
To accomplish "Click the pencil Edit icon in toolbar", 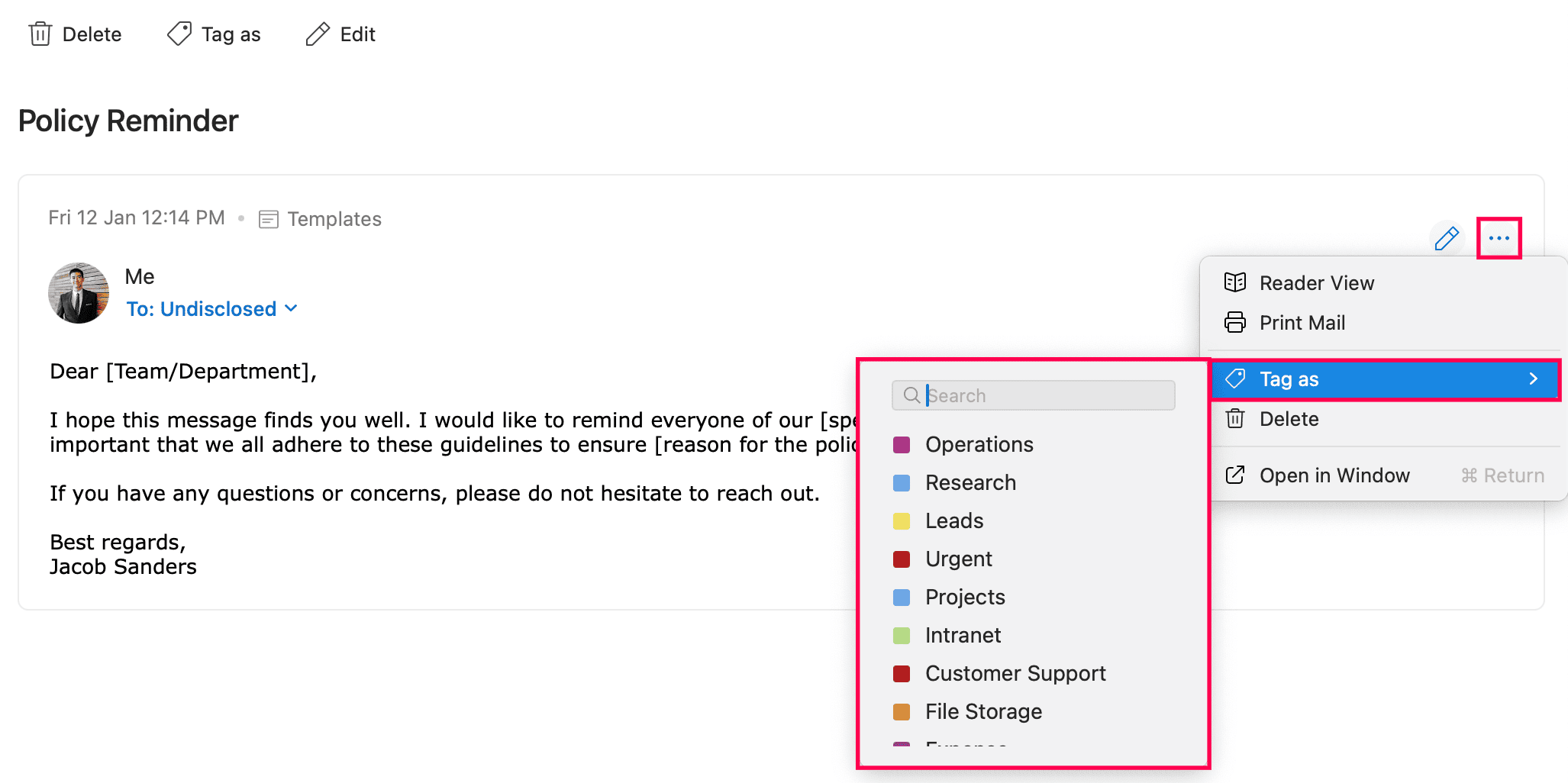I will pos(318,34).
